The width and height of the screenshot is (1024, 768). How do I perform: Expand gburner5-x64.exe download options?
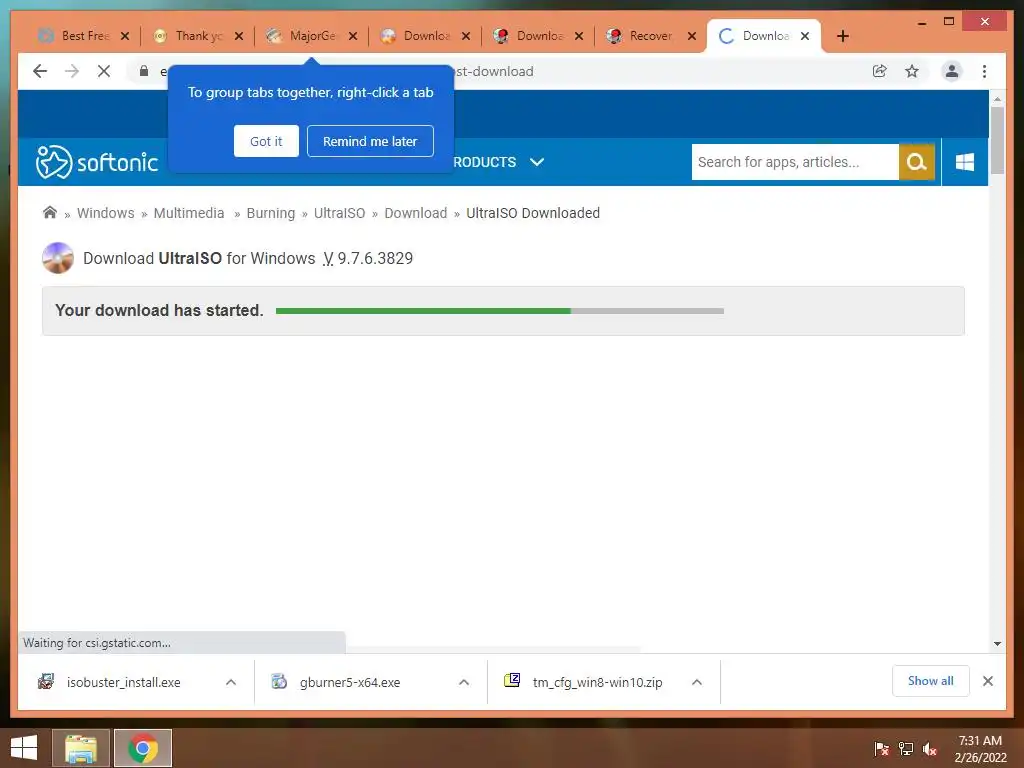pos(464,682)
